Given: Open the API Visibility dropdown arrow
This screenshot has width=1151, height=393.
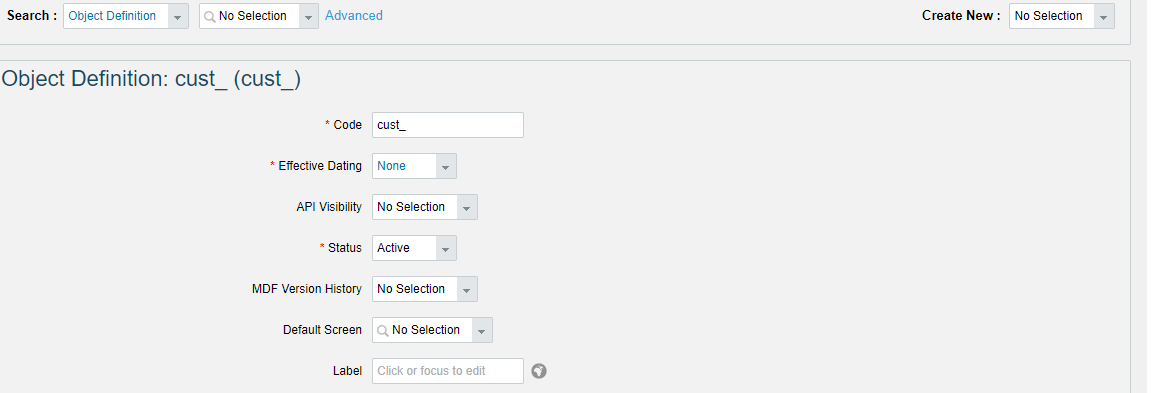Looking at the screenshot, I should 467,207.
